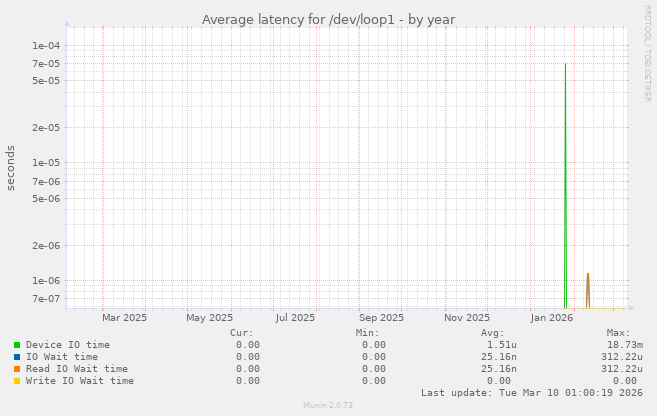Image resolution: width=657 pixels, height=416 pixels.
Task: Click the orange Read IO Wait swatch
Action: pyautogui.click(x=17, y=369)
